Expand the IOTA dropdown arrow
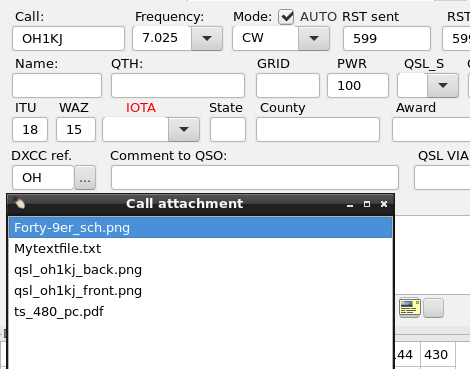This screenshot has height=369, width=470. point(184,129)
